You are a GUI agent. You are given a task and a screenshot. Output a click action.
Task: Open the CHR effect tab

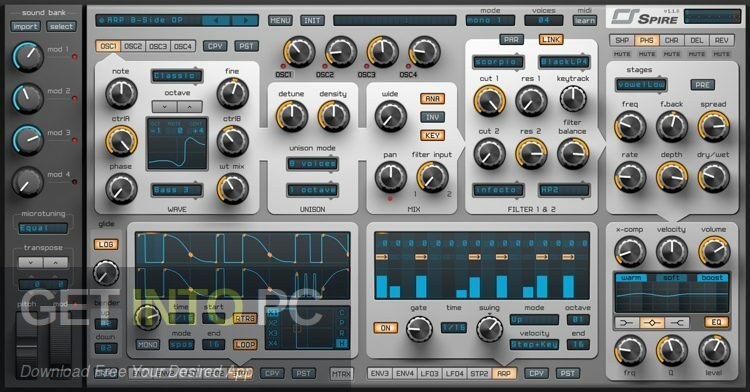672,40
